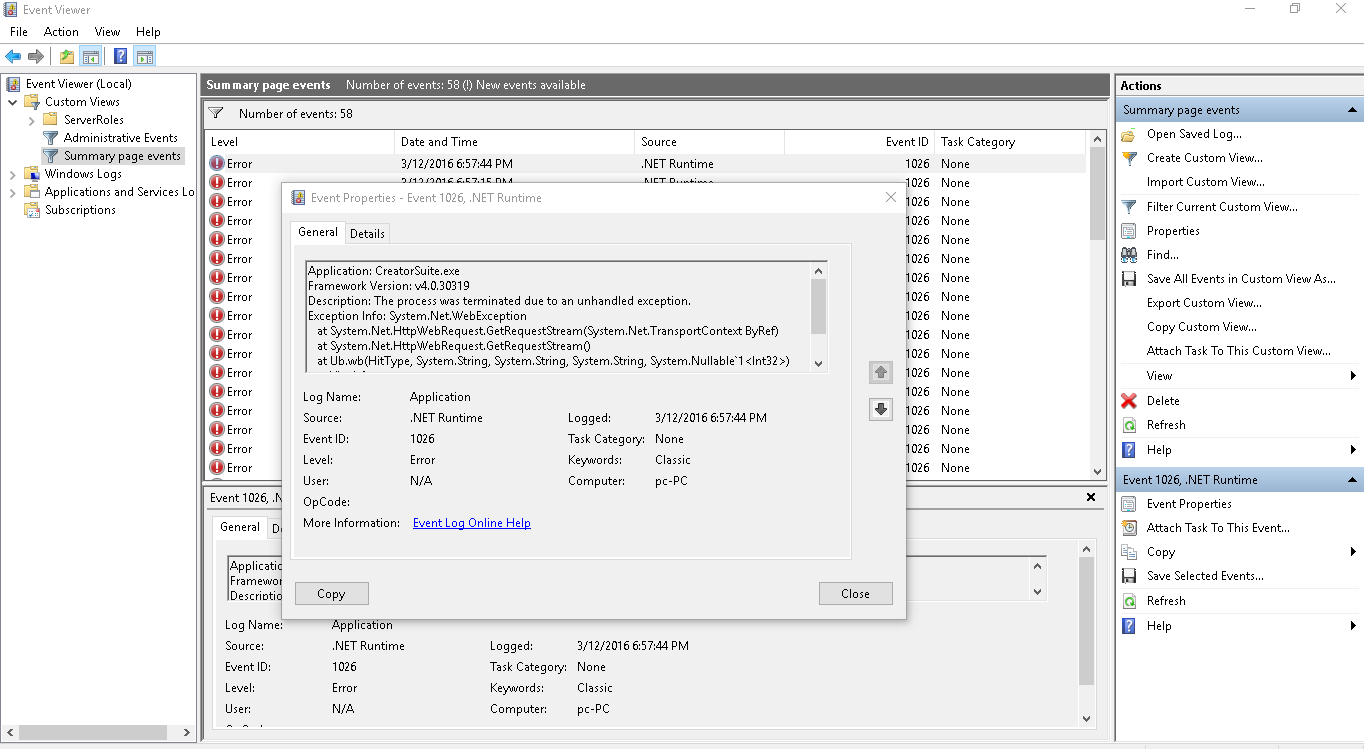Select the Event Viewer (Local) root node
The height and width of the screenshot is (749, 1364).
pos(78,84)
